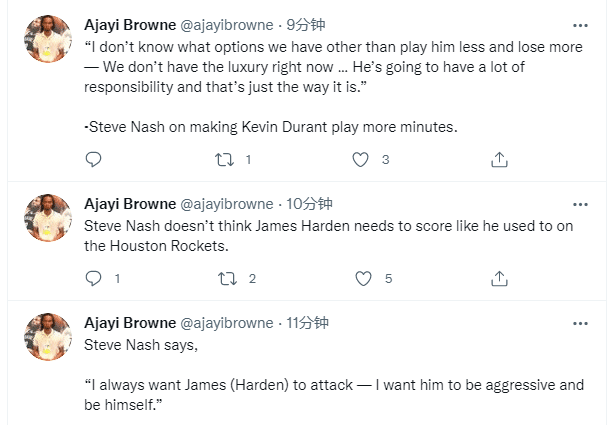Share the Houston Rockets tweet
The height and width of the screenshot is (425, 610).
tap(500, 278)
